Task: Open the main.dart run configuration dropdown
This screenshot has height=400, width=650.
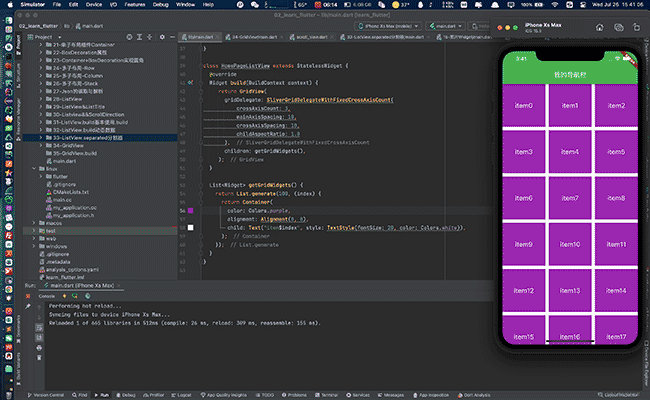Action: point(446,26)
